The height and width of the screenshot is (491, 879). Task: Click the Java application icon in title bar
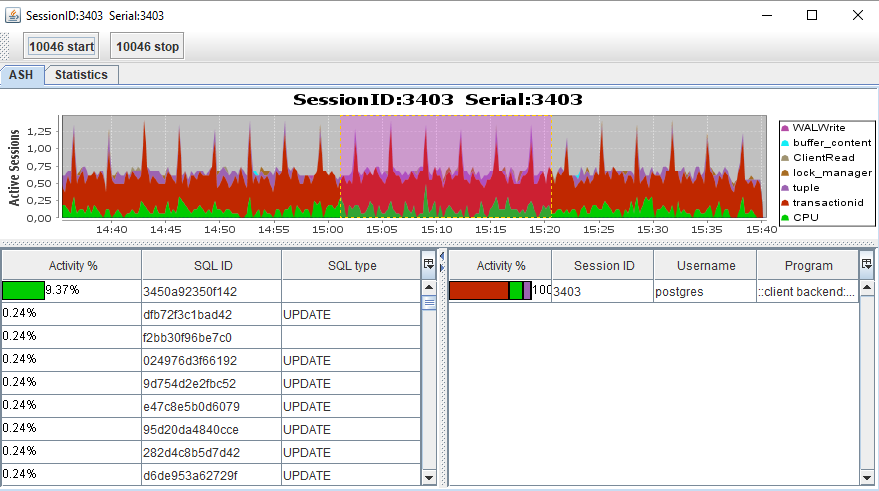(13, 15)
